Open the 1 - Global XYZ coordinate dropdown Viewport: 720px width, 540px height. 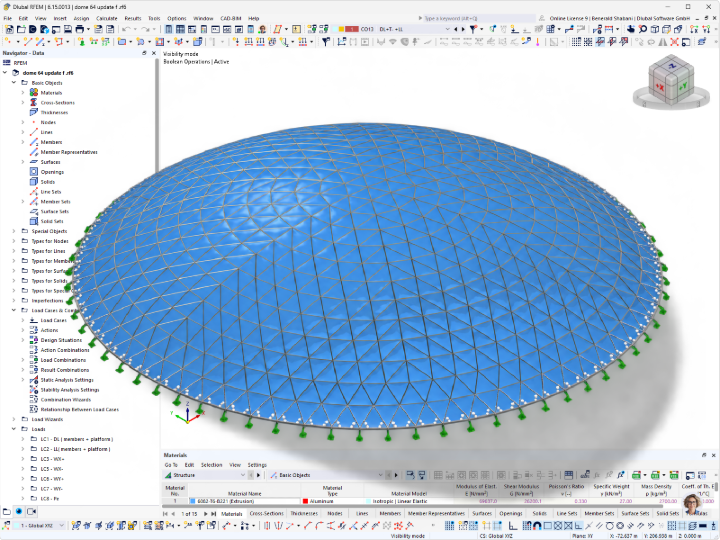(62, 525)
